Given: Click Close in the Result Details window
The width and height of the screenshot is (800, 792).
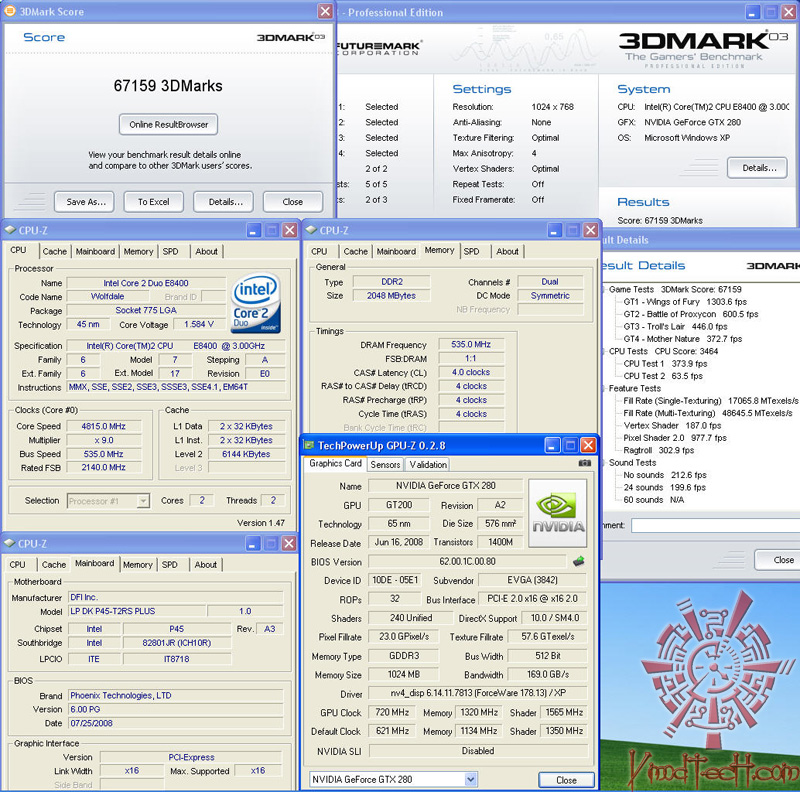Looking at the screenshot, I should pos(778,560).
